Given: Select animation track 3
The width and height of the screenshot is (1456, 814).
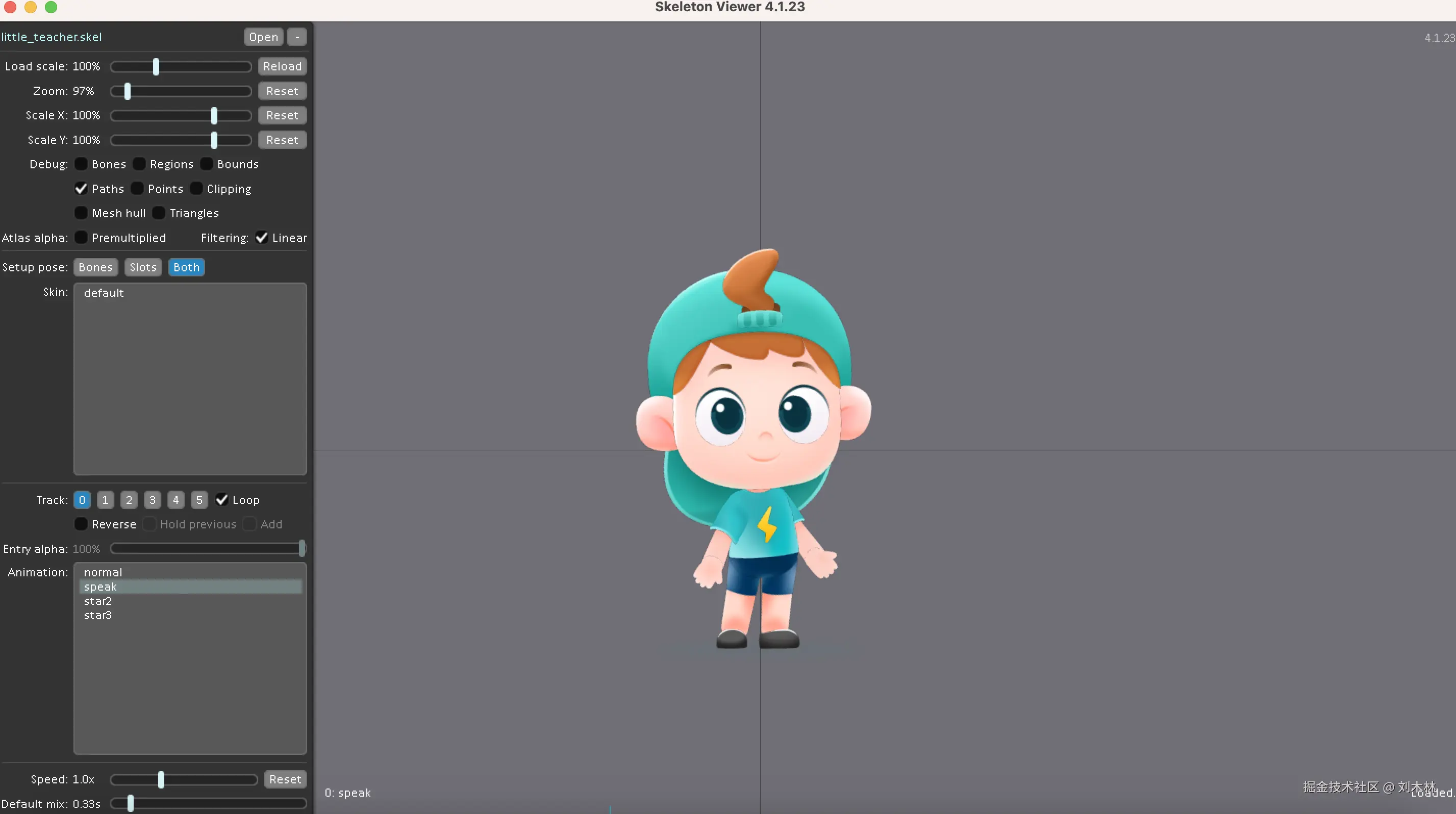Looking at the screenshot, I should pyautogui.click(x=153, y=499).
